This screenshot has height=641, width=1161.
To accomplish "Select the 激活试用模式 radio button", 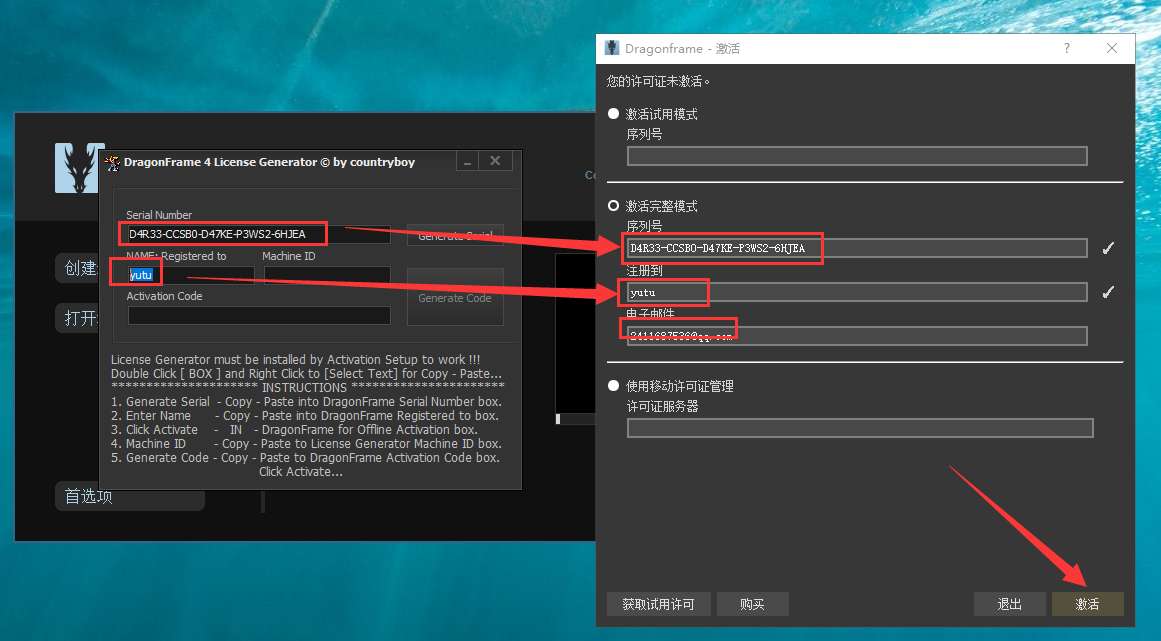I will point(613,114).
